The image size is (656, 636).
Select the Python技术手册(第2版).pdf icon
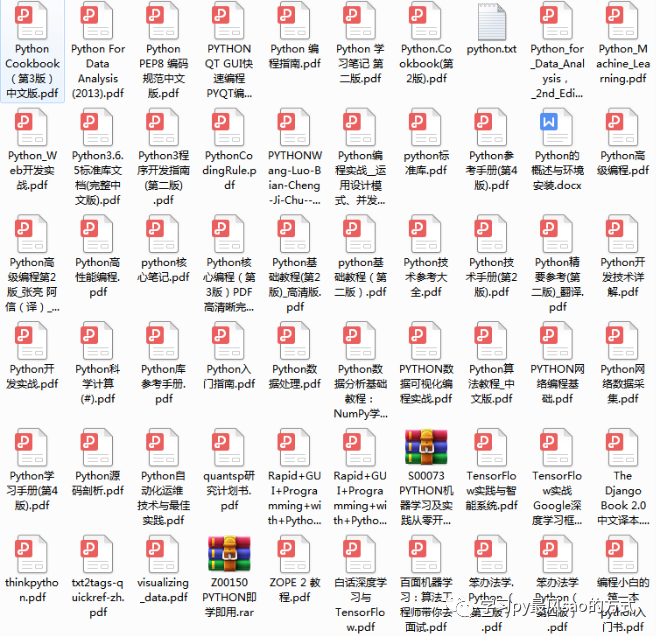[x=492, y=233]
